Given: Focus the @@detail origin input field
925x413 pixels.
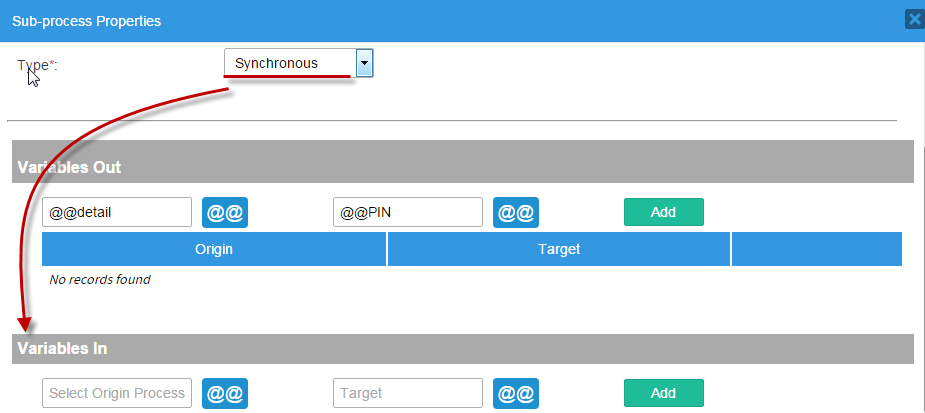Looking at the screenshot, I should click(117, 212).
